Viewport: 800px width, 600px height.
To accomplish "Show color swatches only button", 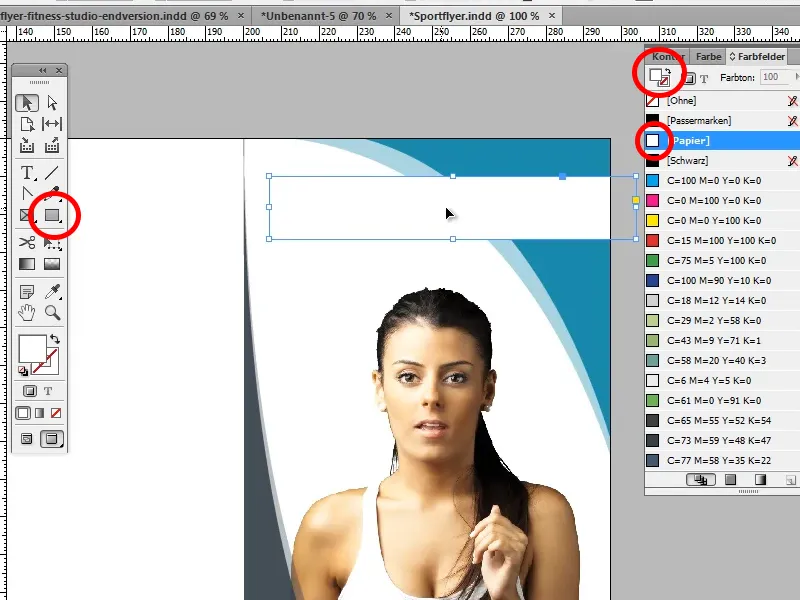I will point(731,480).
